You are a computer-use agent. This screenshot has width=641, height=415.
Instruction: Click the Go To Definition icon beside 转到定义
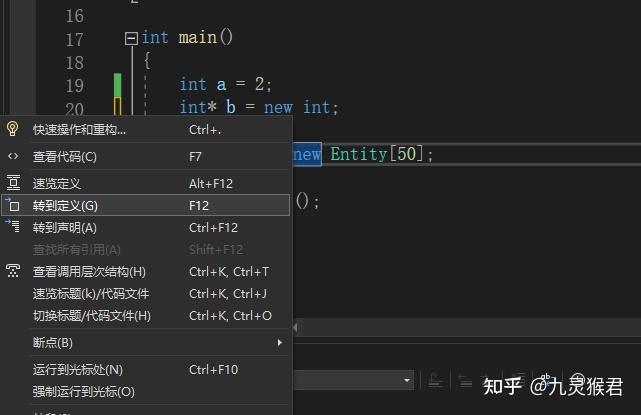pos(13,205)
